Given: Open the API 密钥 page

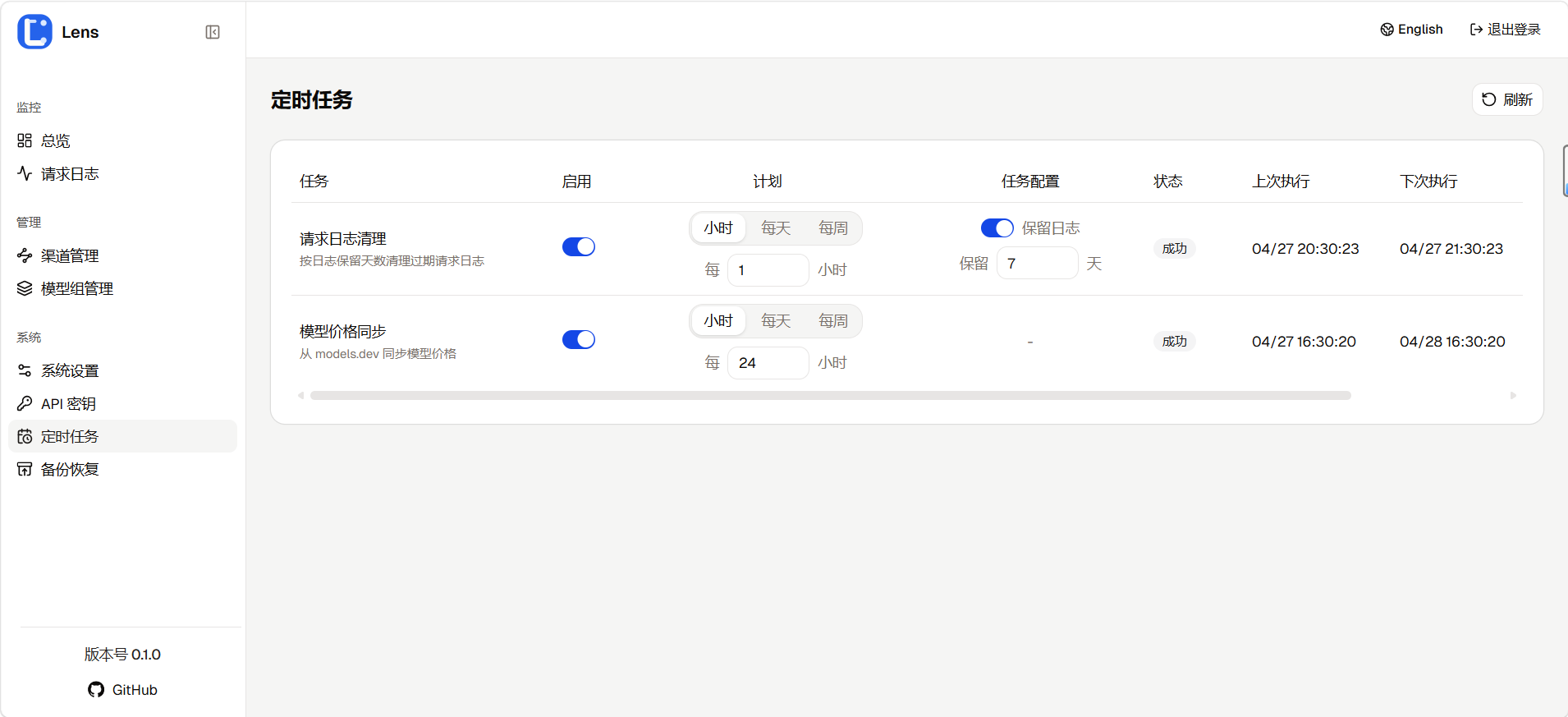Looking at the screenshot, I should tap(68, 403).
